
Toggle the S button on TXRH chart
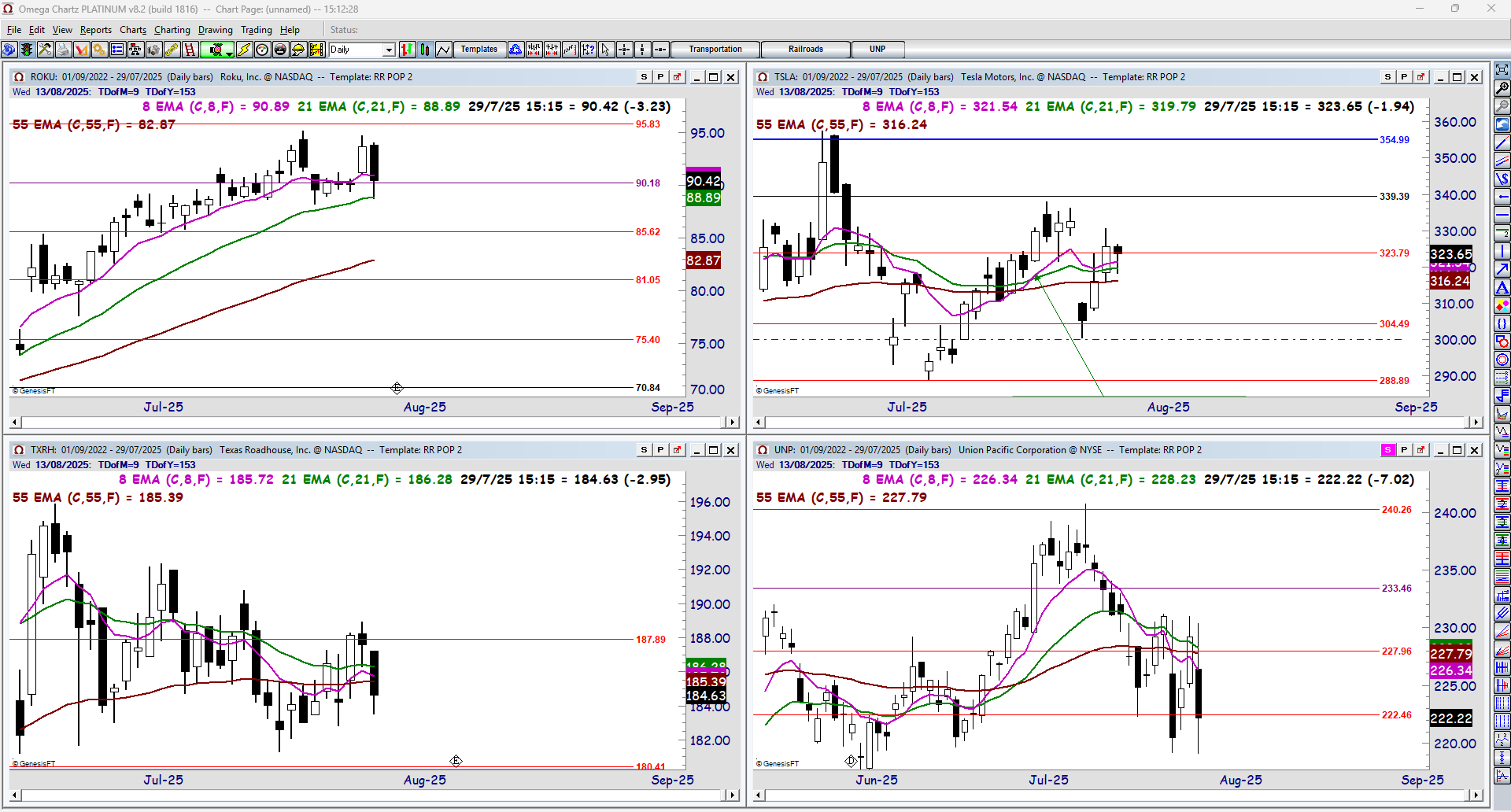(644, 450)
